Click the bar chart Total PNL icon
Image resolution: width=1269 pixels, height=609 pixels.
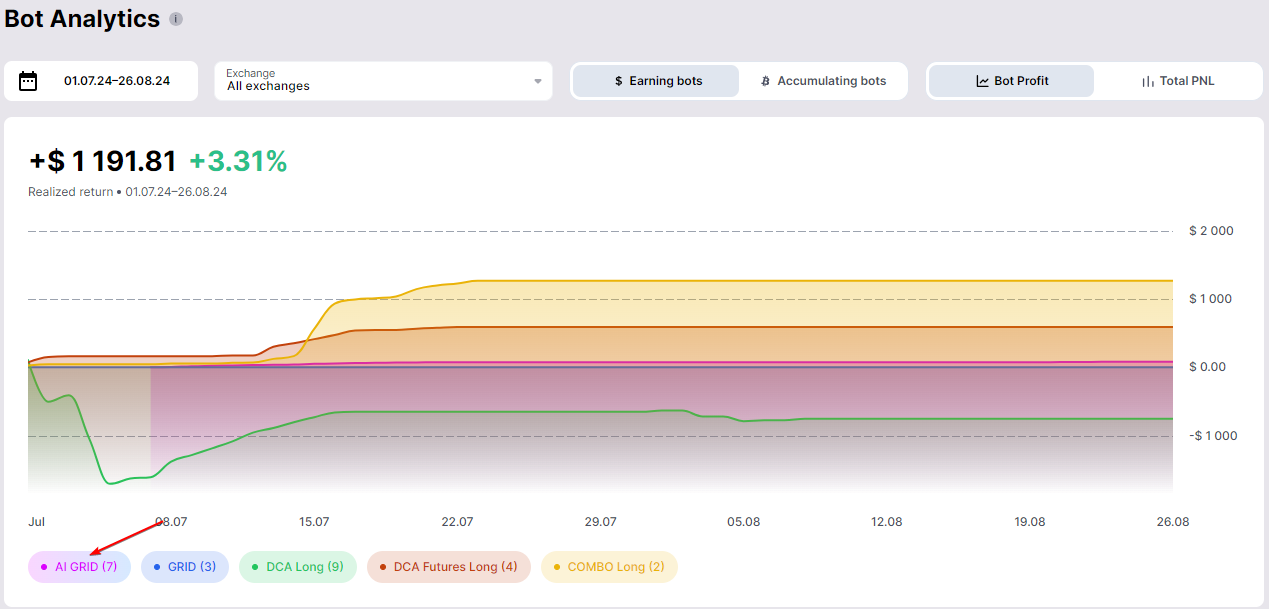click(x=1148, y=81)
